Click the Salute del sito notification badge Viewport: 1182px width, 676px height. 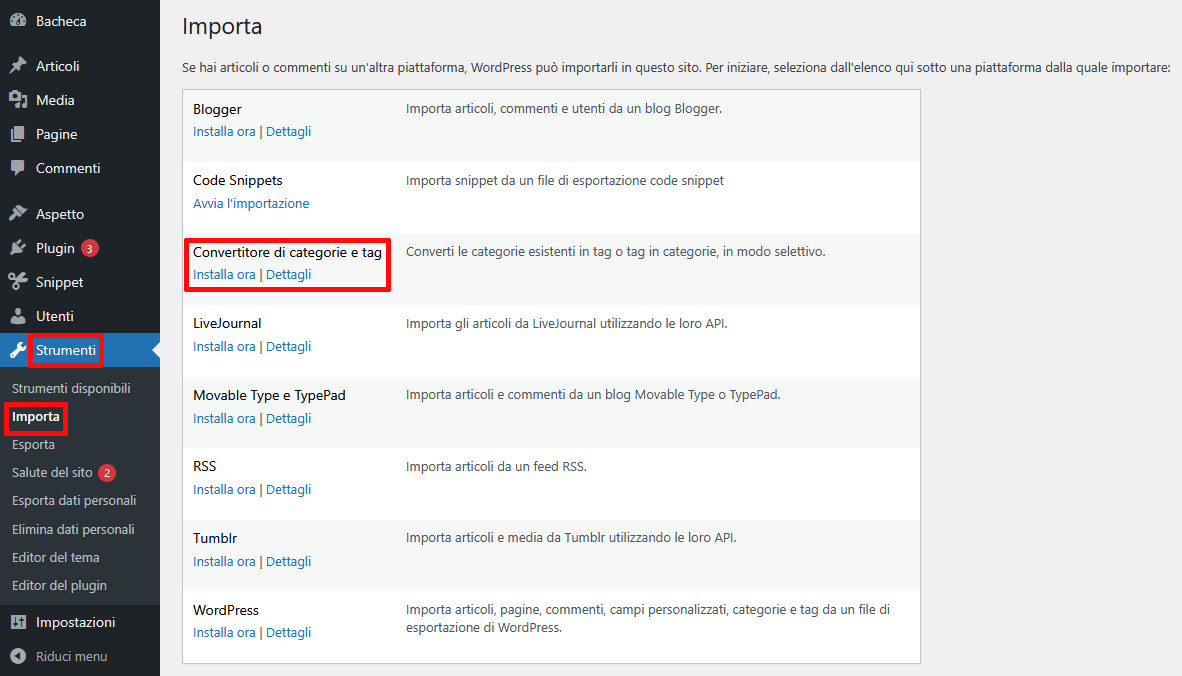[x=107, y=473]
